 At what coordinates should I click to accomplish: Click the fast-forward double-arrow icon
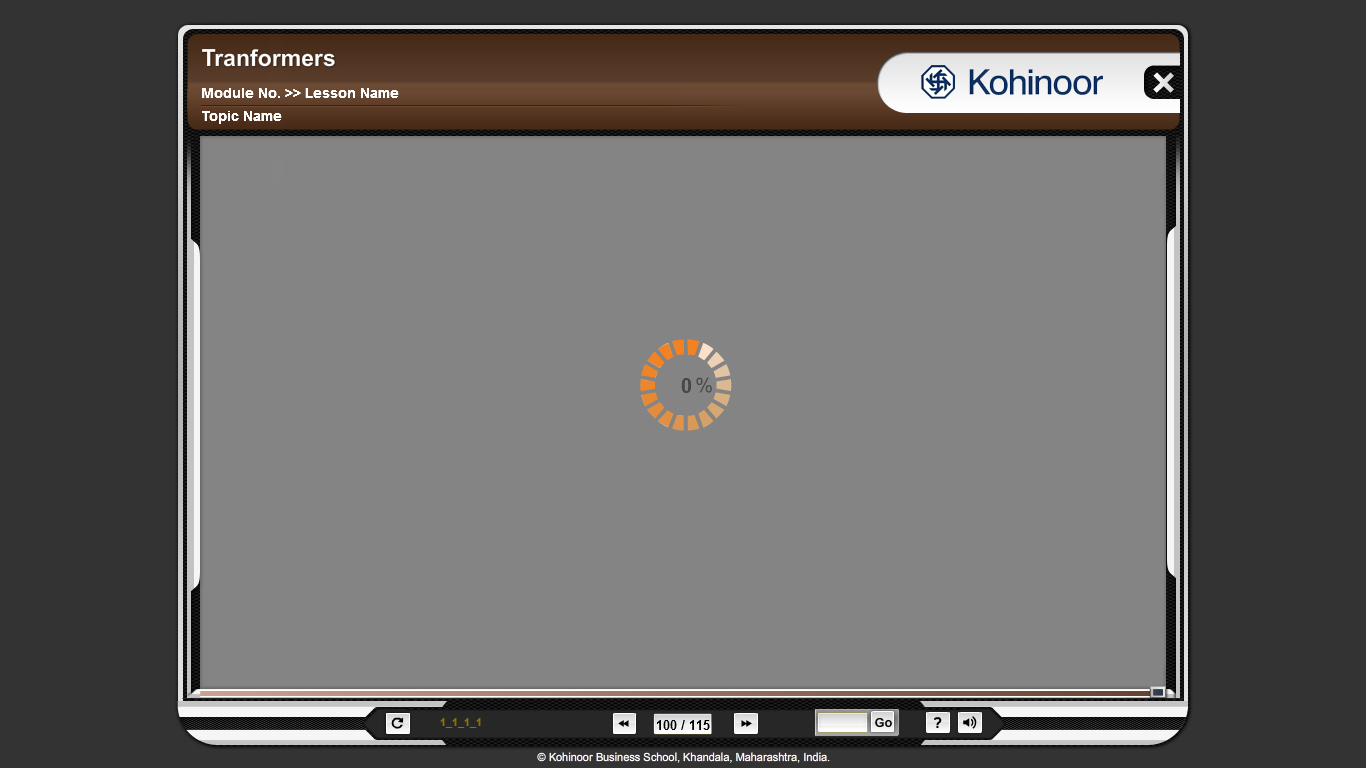tap(745, 723)
